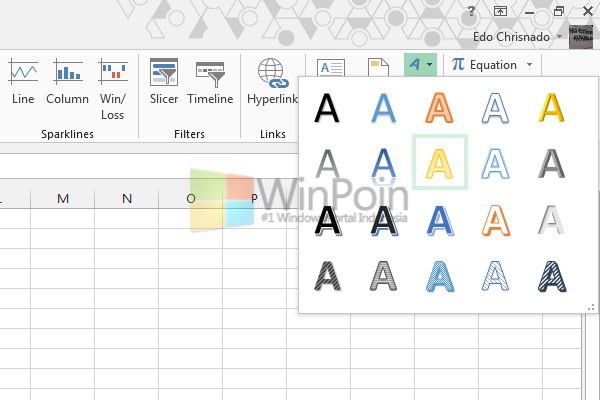The height and width of the screenshot is (400, 600).
Task: Add a Slicer filter
Action: 164,82
